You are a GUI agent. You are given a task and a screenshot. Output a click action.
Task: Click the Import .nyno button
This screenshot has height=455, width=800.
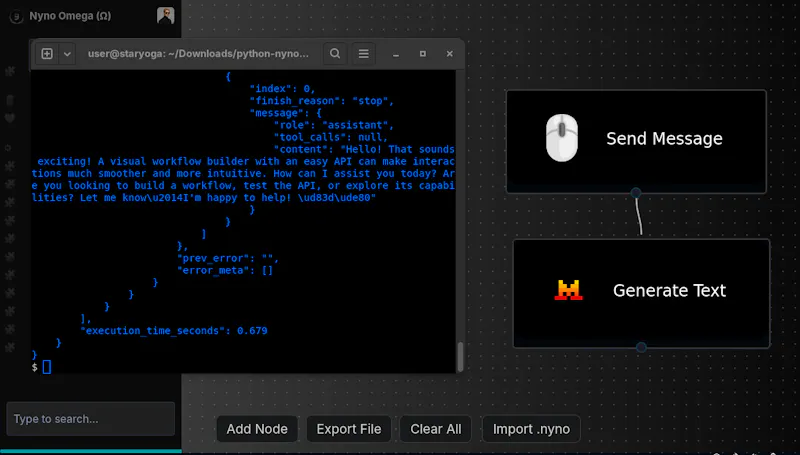[x=531, y=429]
